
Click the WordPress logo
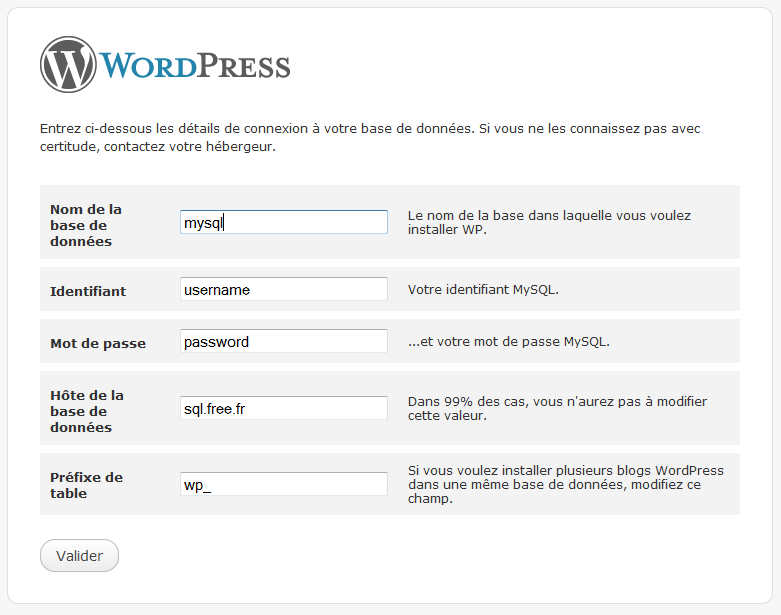point(165,64)
